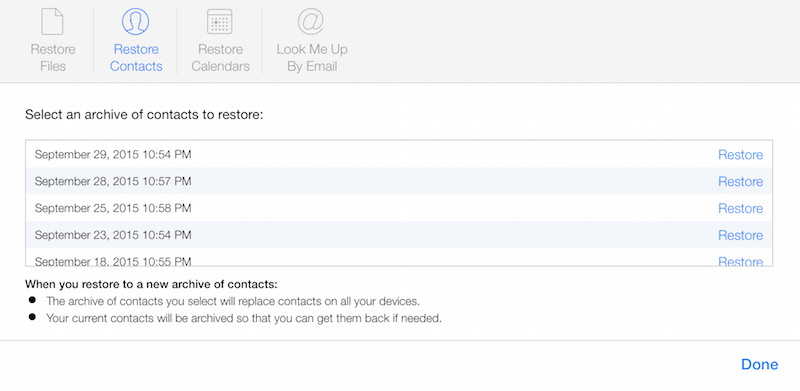Open the Restore Calendars tab label
Screen dimensions: 800x391
click(220, 58)
